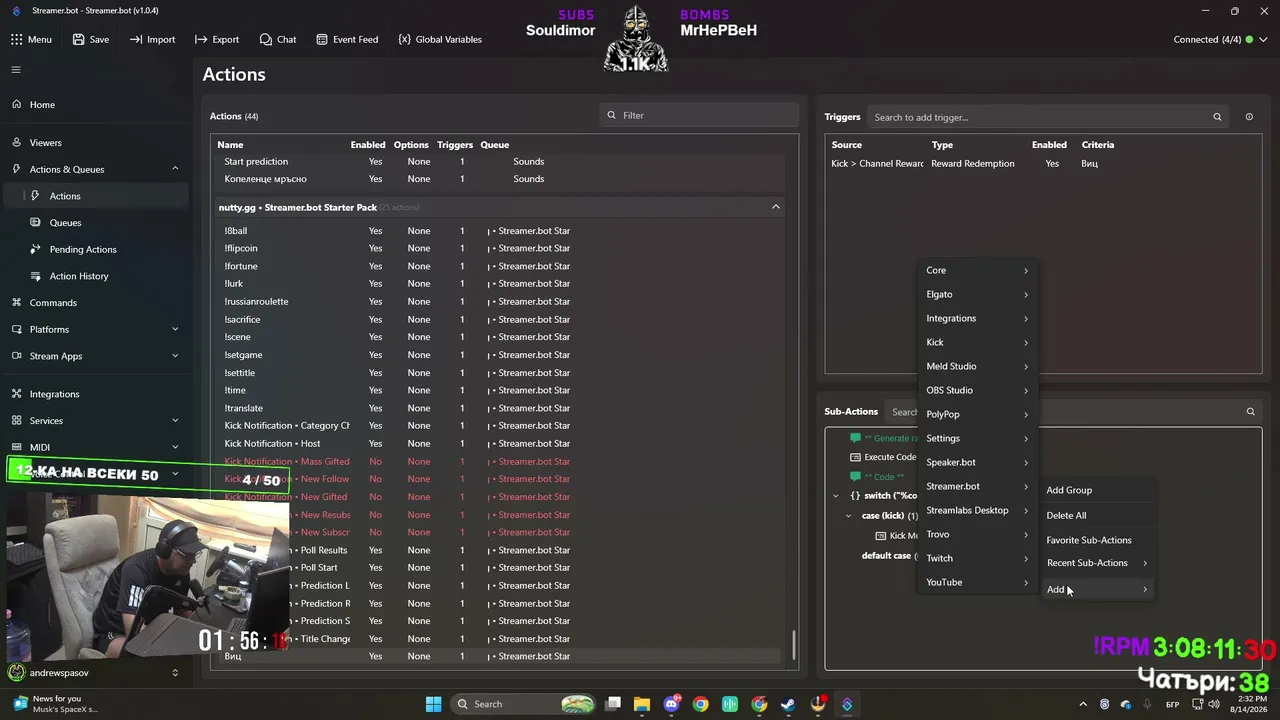
Task: Open Global Variables
Action: 440,39
